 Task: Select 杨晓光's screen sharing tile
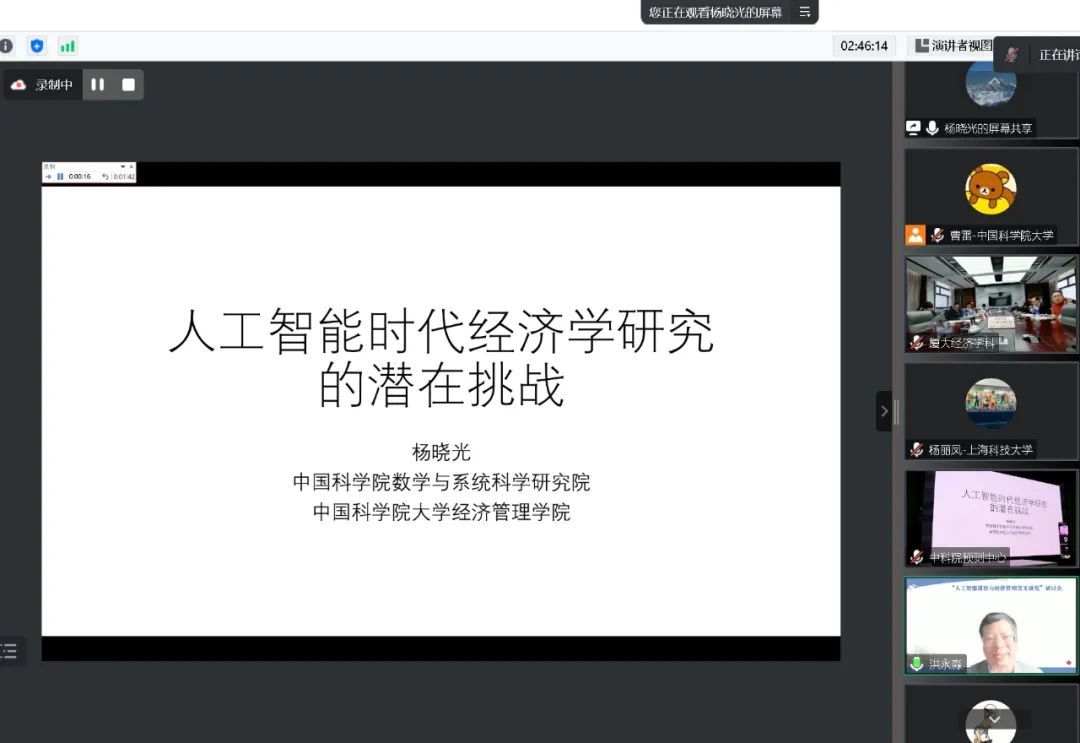click(x=991, y=98)
